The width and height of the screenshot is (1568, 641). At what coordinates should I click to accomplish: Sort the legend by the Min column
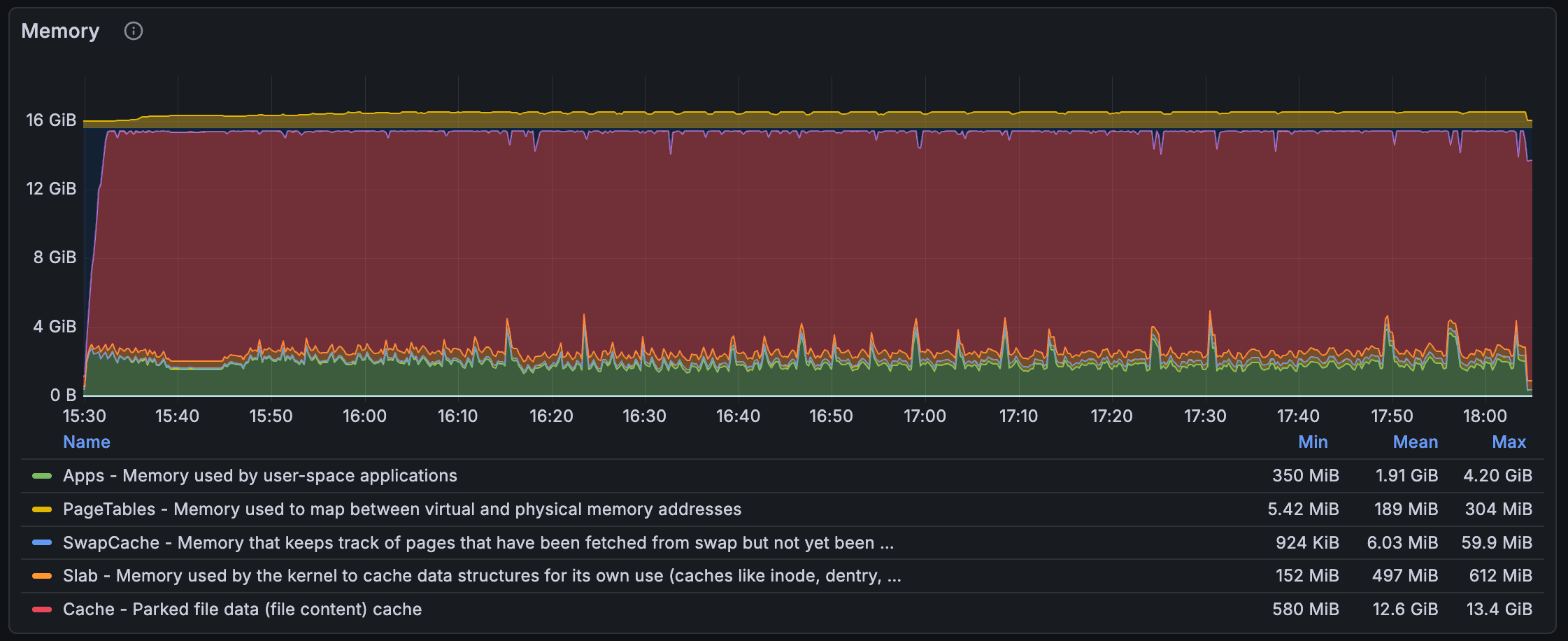[x=1313, y=442]
